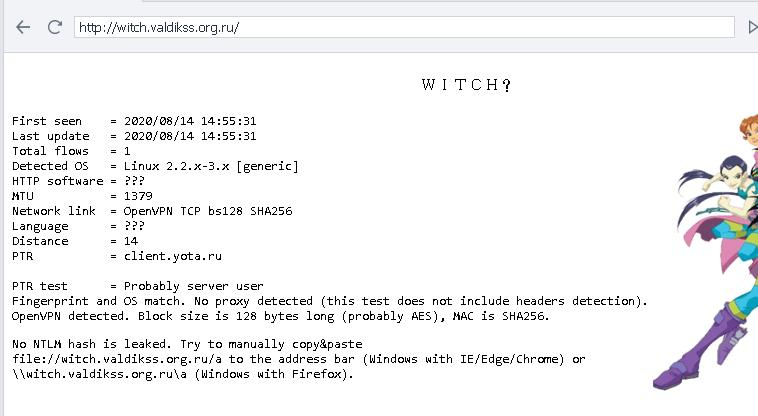Click the HTTP software ??? value
This screenshot has height=416, width=758.
[134, 181]
